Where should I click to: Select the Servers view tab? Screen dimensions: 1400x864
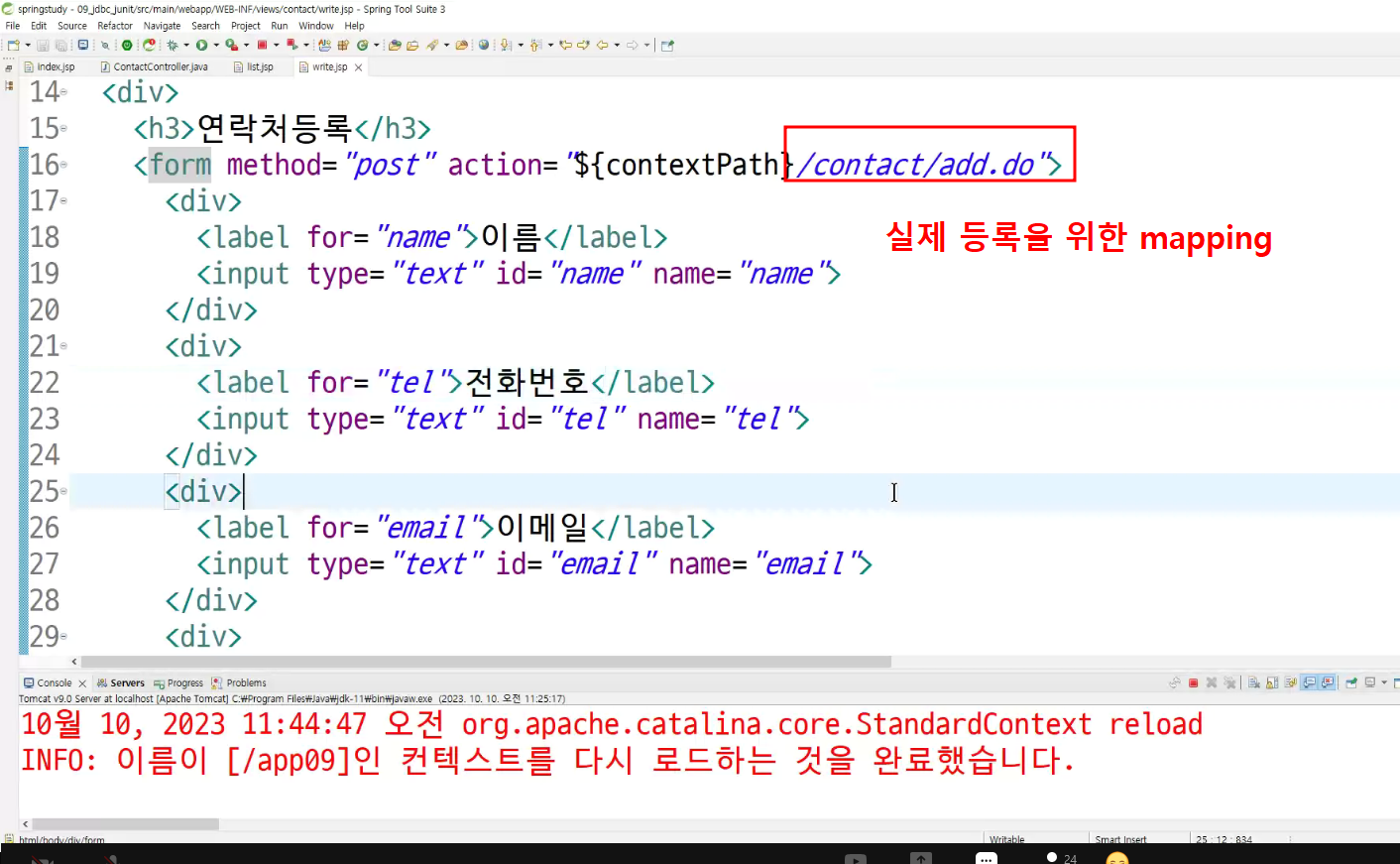(120, 682)
